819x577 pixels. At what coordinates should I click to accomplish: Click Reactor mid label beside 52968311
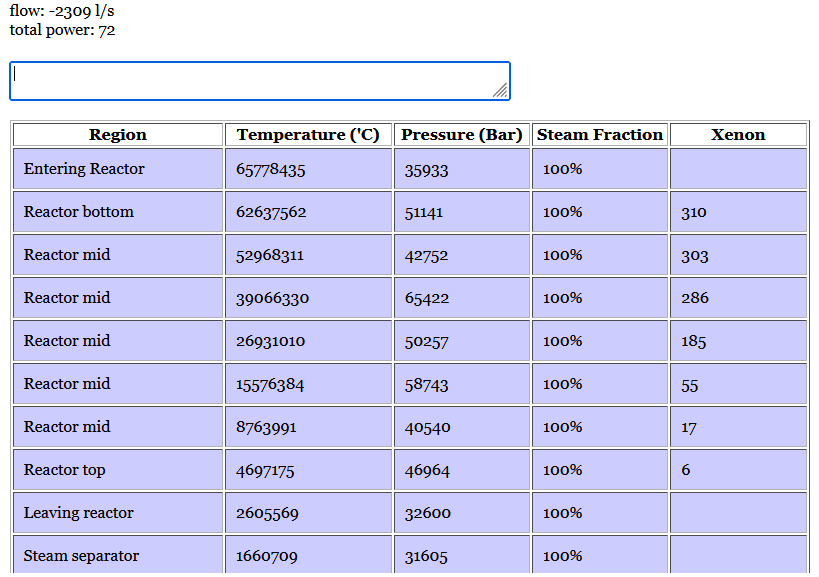[x=67, y=254]
